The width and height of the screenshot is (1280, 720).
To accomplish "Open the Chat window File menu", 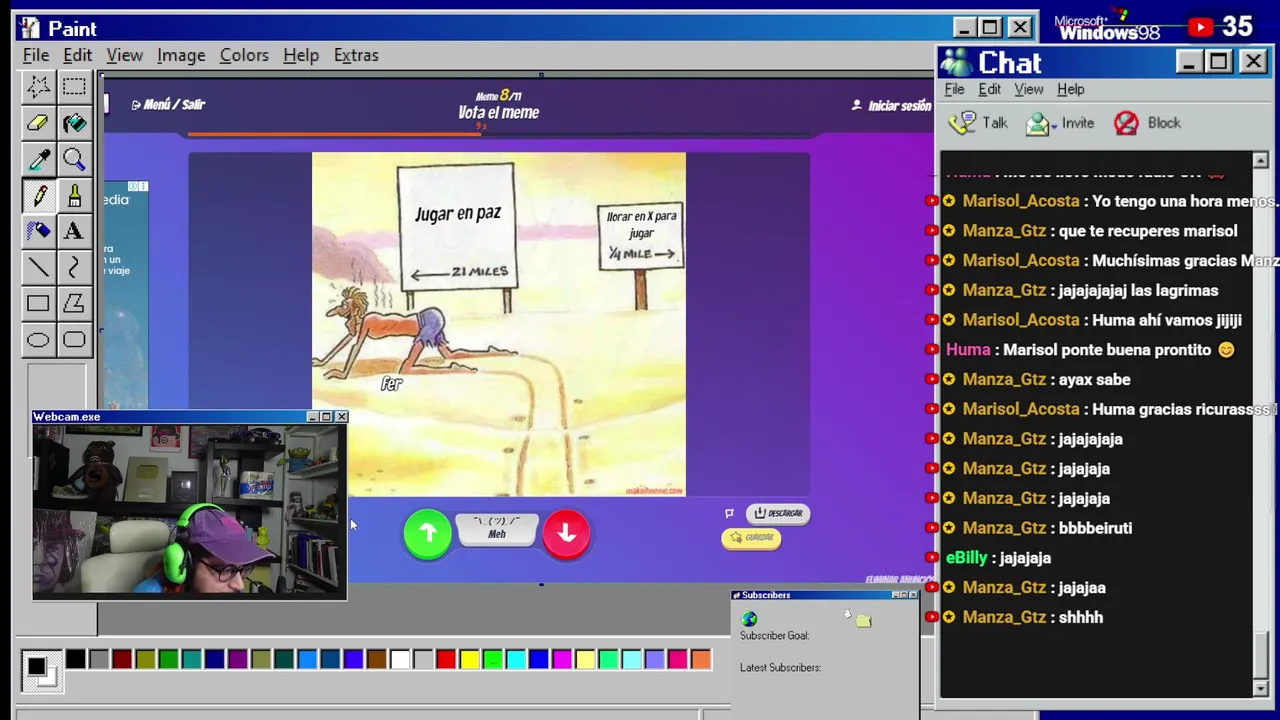I will coord(954,89).
